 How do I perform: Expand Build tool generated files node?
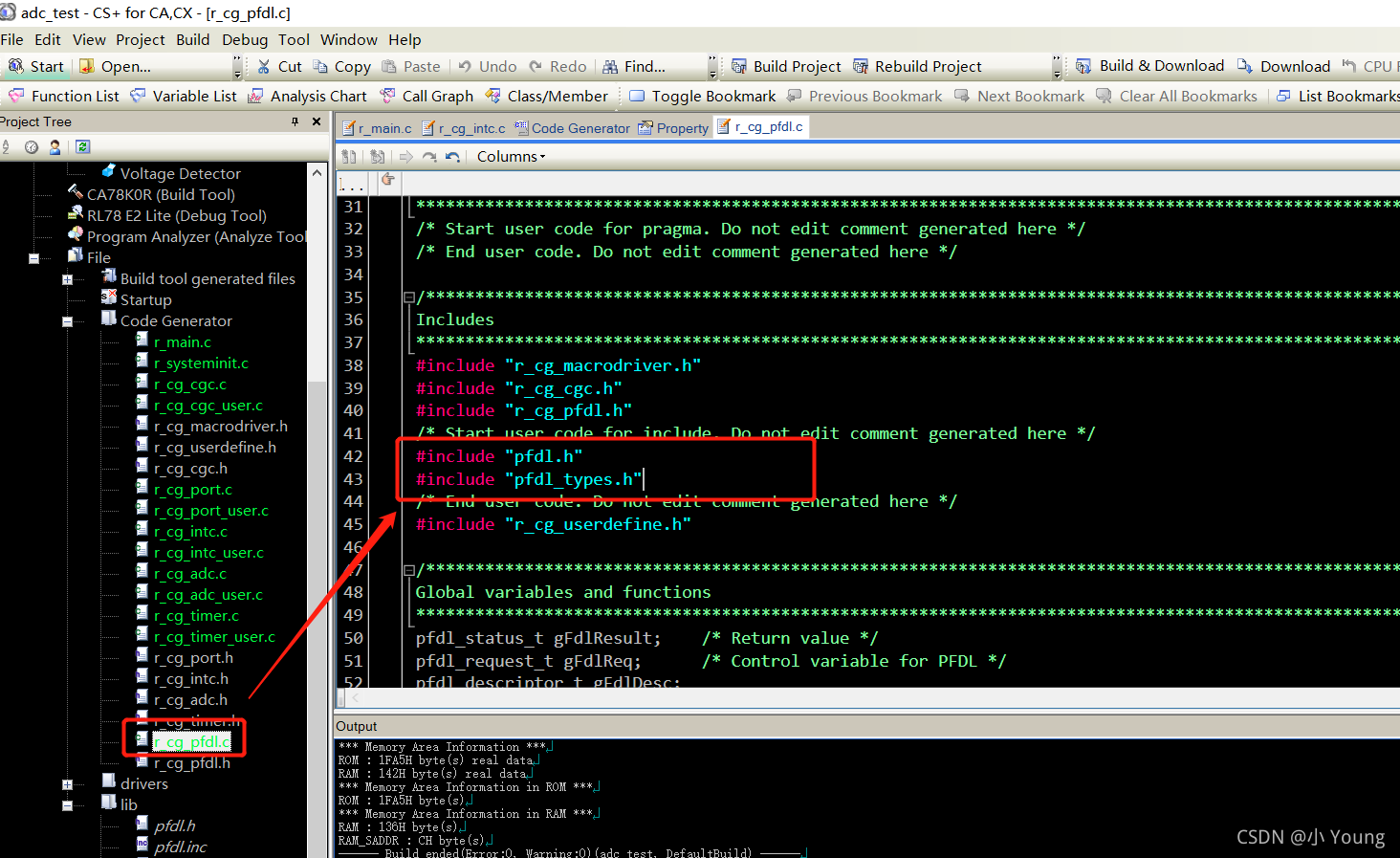pyautogui.click(x=67, y=279)
